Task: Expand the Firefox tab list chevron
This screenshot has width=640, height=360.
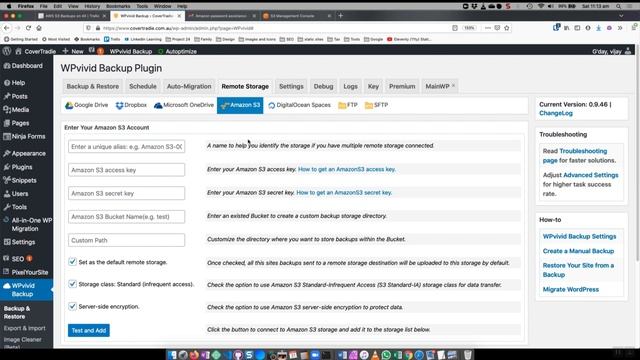Action: click(621, 16)
